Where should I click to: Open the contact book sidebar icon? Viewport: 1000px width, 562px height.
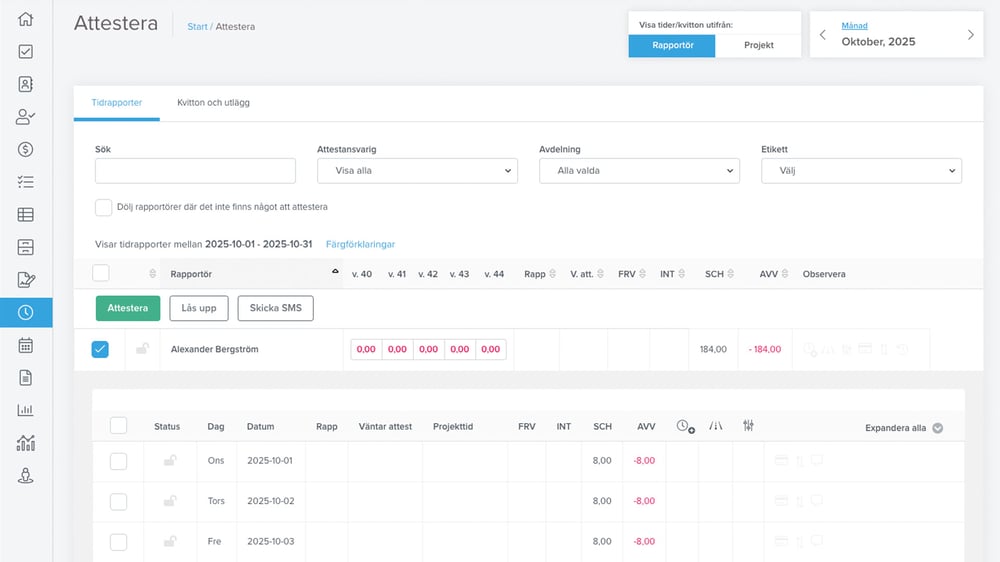[26, 84]
